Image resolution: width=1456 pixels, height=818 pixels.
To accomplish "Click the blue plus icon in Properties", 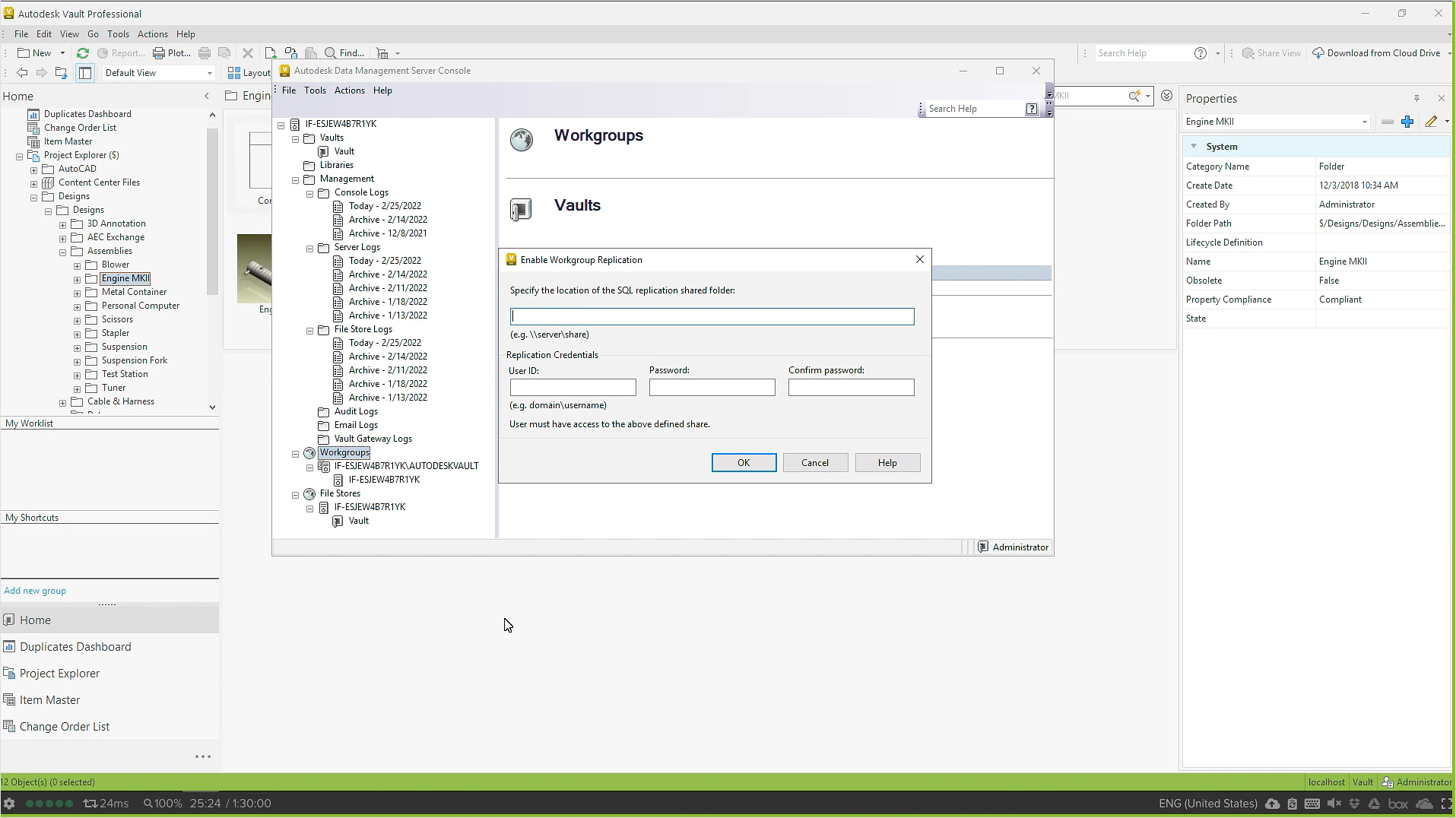I will [x=1407, y=122].
